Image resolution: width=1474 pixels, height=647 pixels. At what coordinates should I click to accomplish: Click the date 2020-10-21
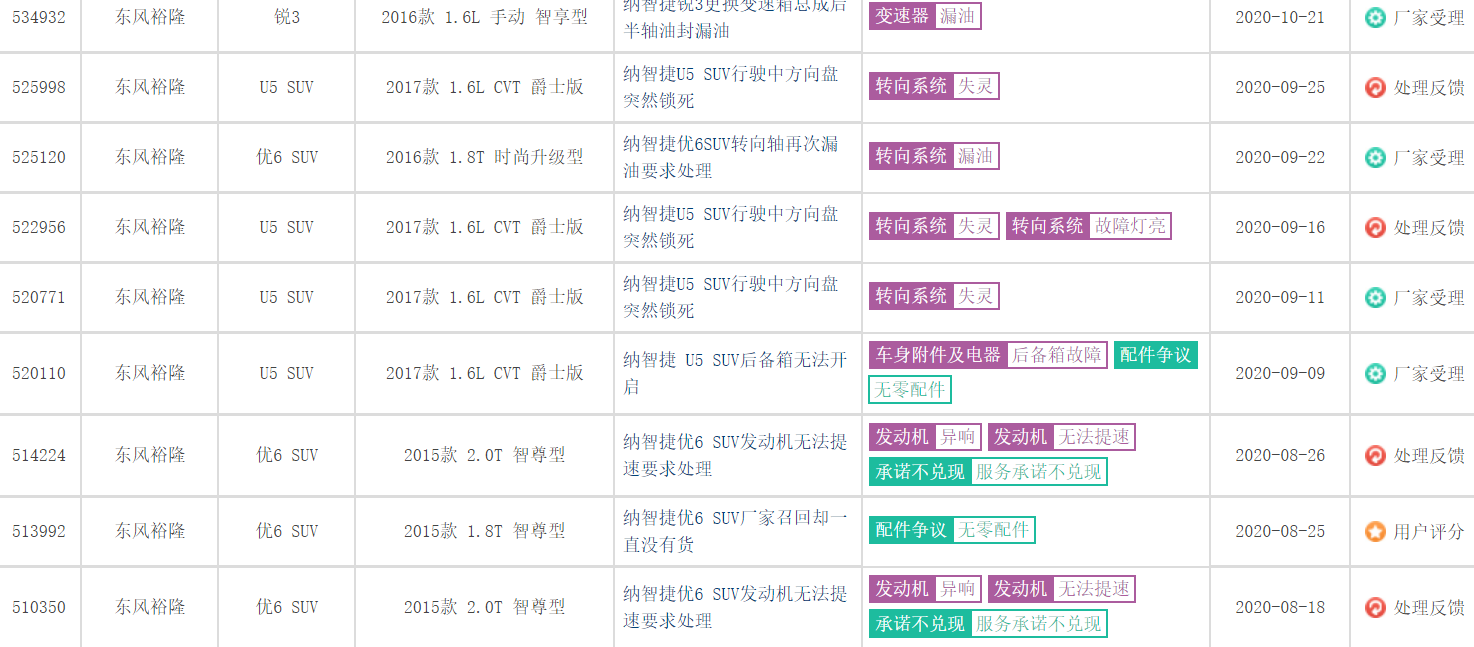pyautogui.click(x=1279, y=18)
